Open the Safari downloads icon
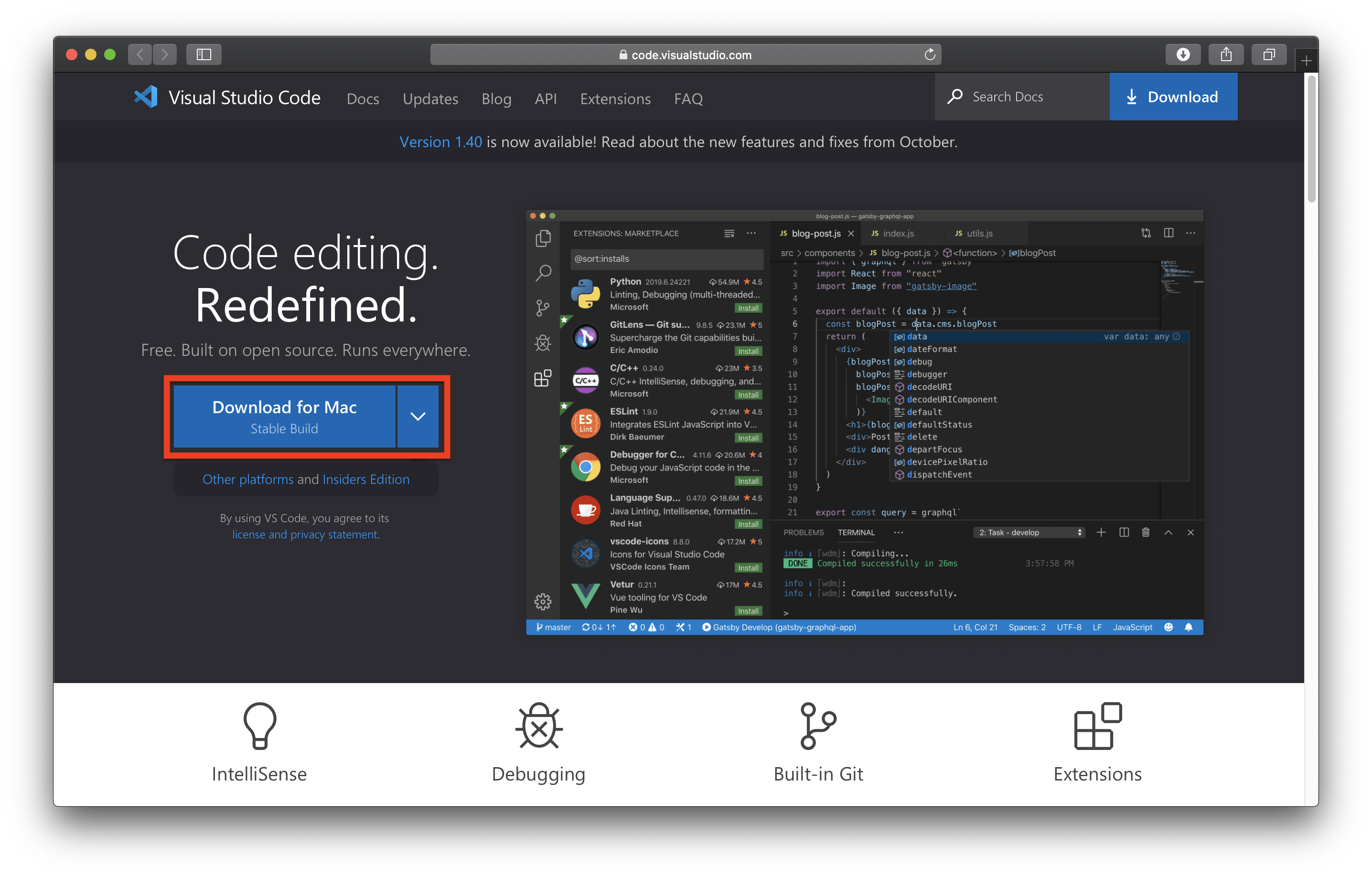This screenshot has height=877, width=1372. (x=1183, y=55)
